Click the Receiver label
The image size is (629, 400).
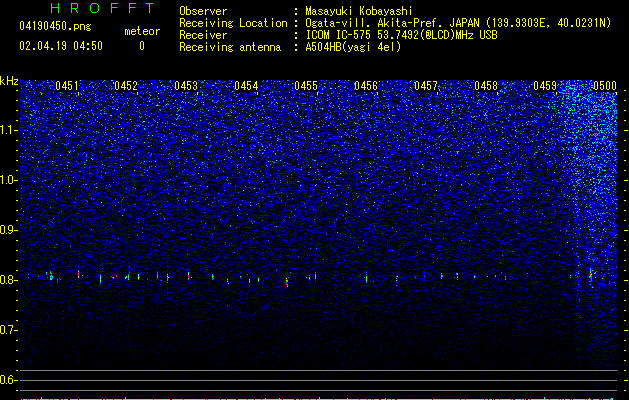point(203,35)
